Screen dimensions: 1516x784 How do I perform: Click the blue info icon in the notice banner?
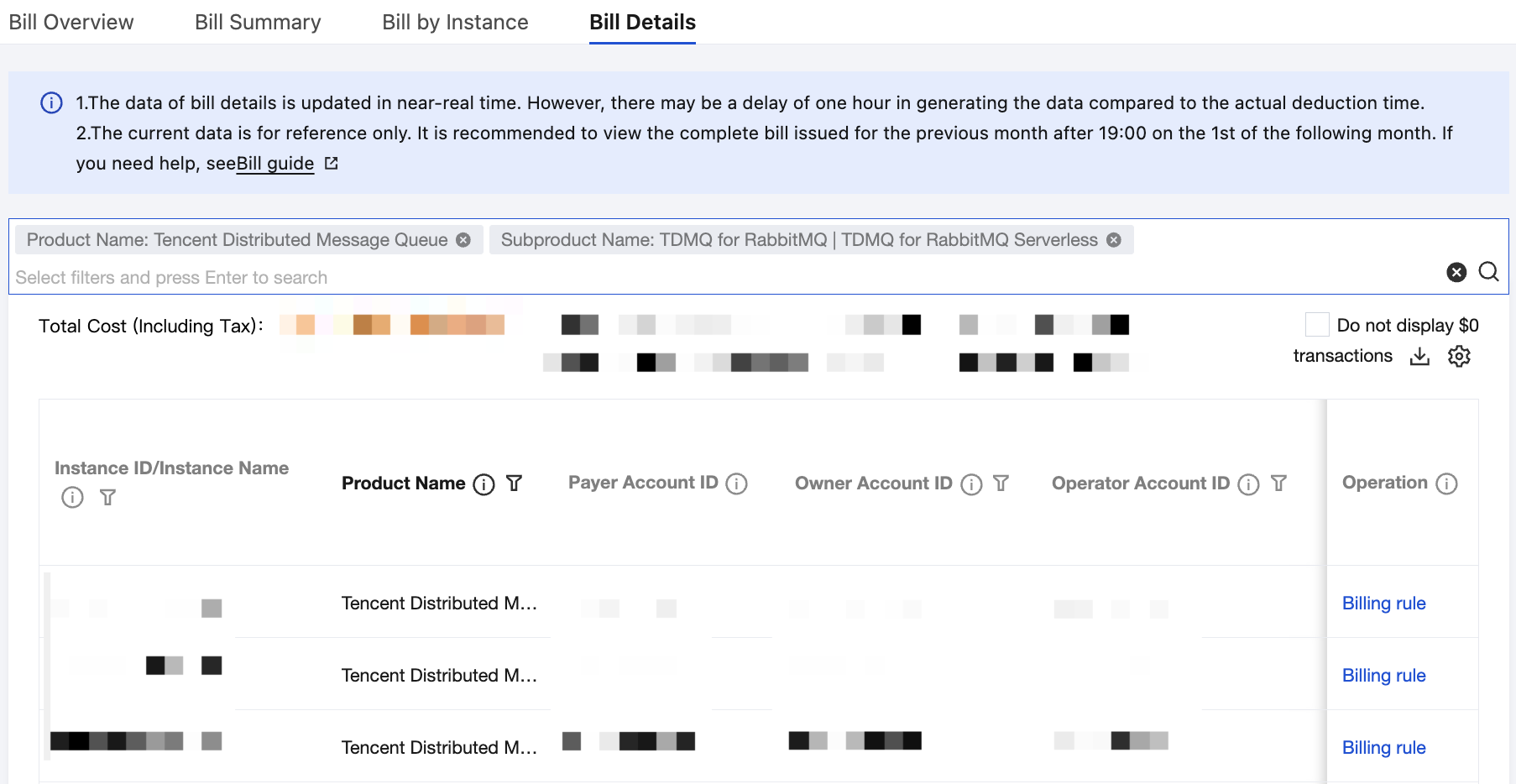click(x=52, y=103)
